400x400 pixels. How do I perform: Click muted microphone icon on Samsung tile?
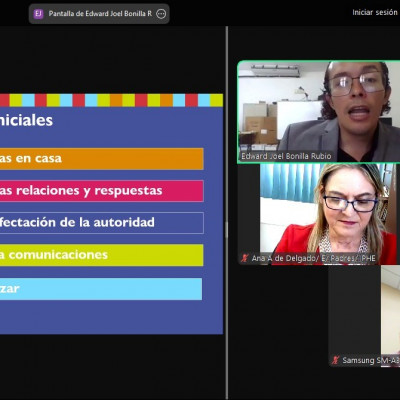[x=336, y=360]
